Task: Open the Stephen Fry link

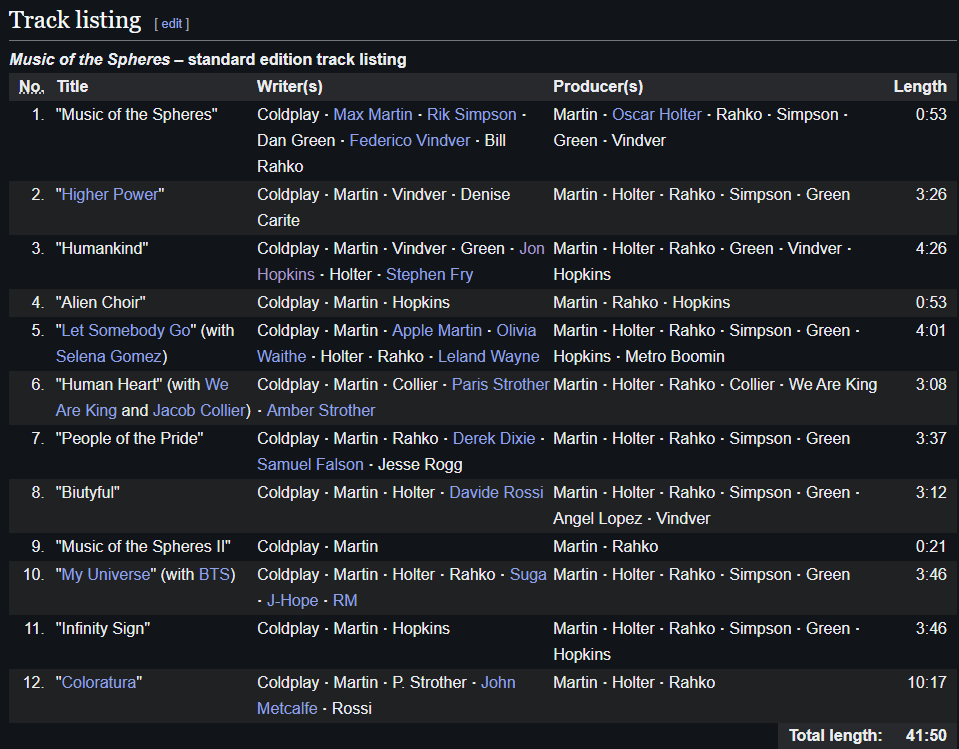Action: pyautogui.click(x=429, y=275)
